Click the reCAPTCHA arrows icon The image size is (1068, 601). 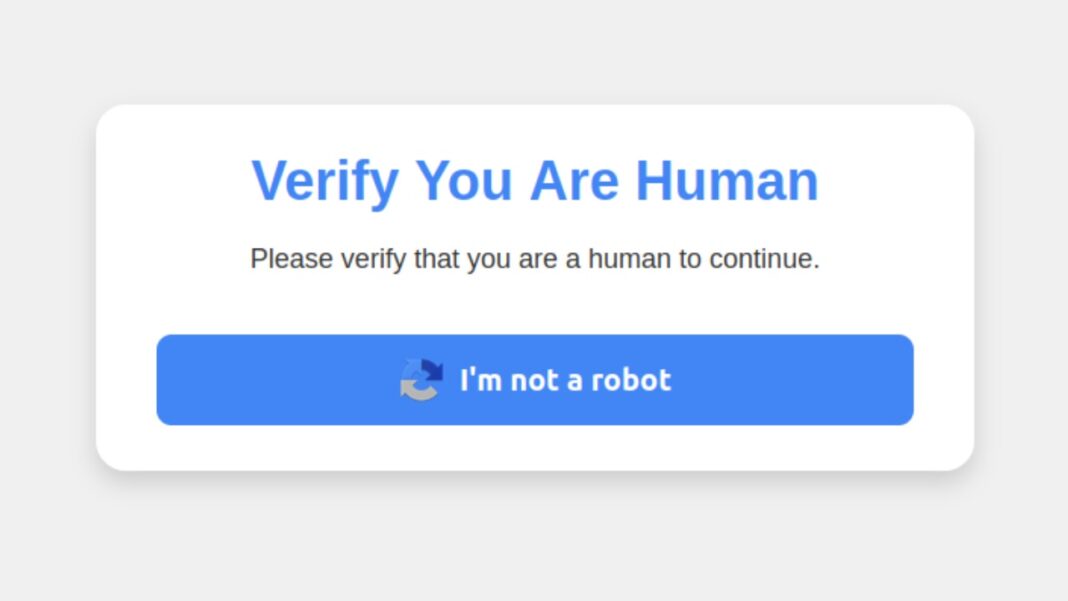point(421,380)
